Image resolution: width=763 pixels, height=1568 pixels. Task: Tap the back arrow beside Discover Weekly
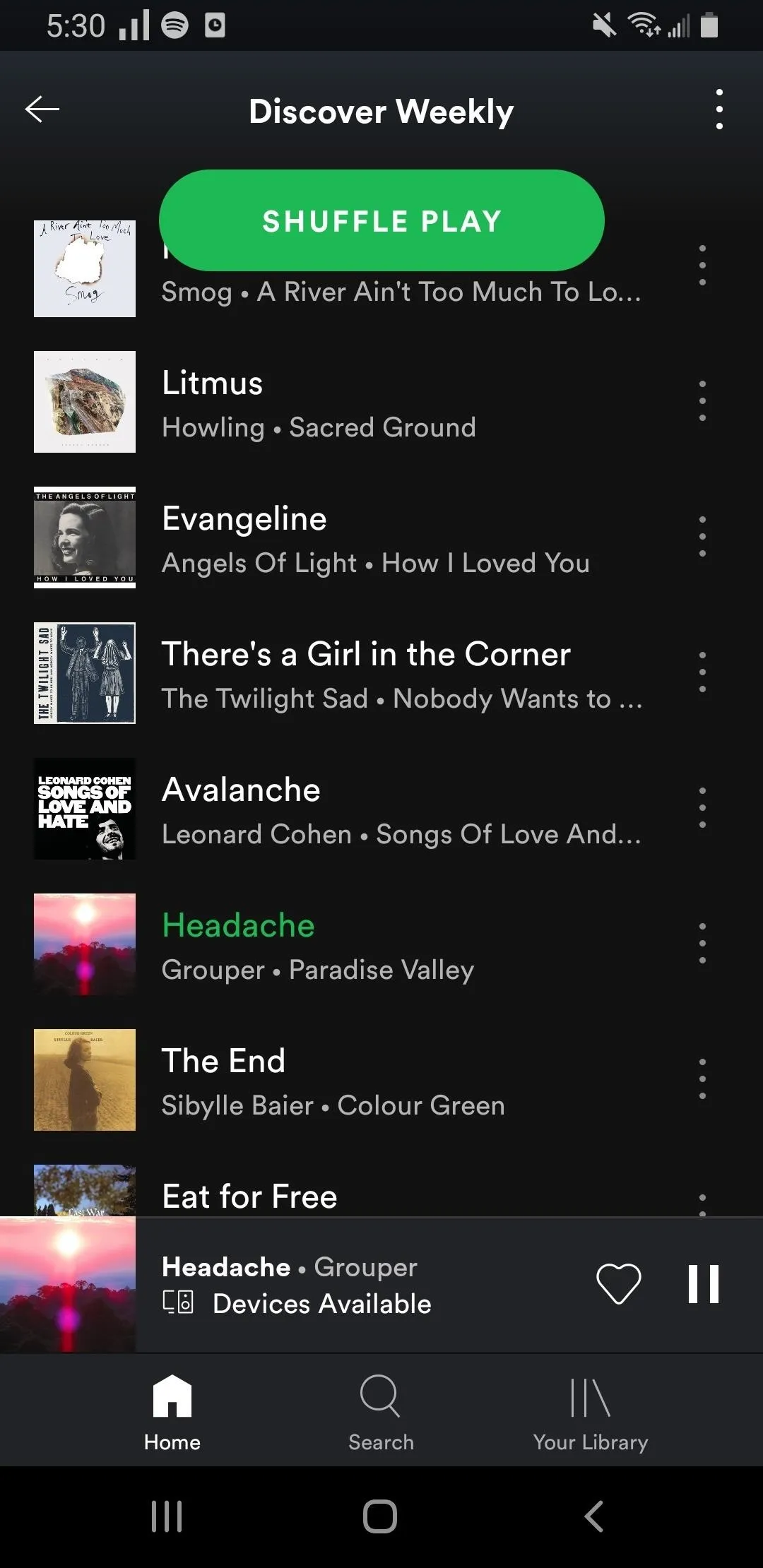point(42,109)
